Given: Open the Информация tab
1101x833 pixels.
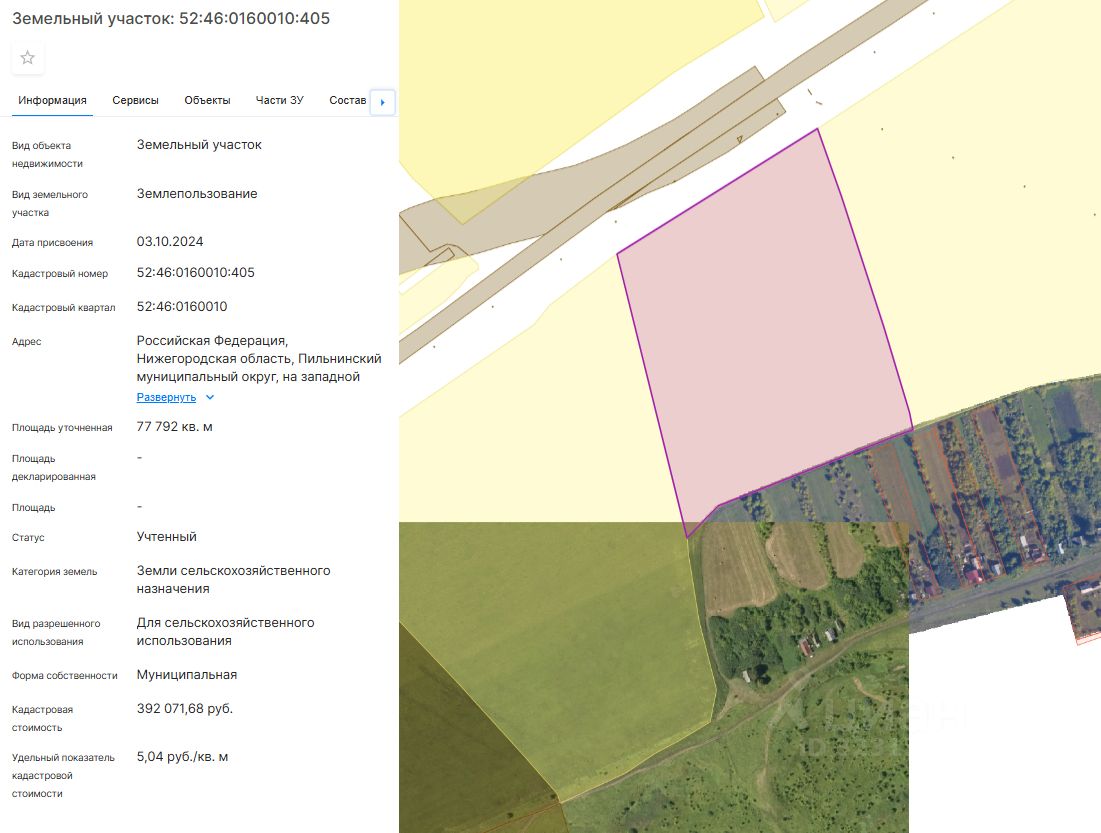Looking at the screenshot, I should pos(53,100).
